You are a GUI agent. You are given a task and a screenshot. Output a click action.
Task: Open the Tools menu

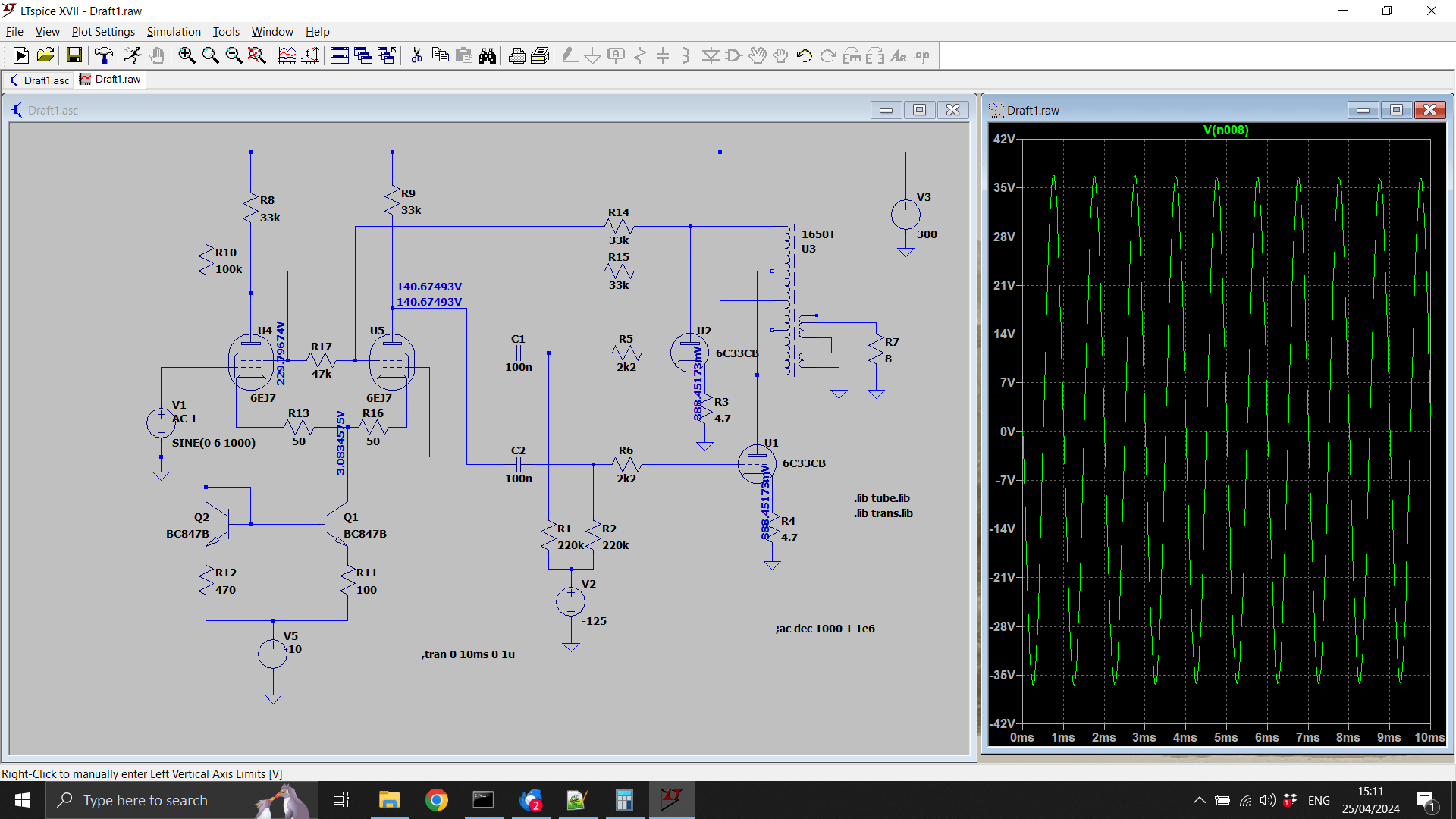(x=226, y=32)
